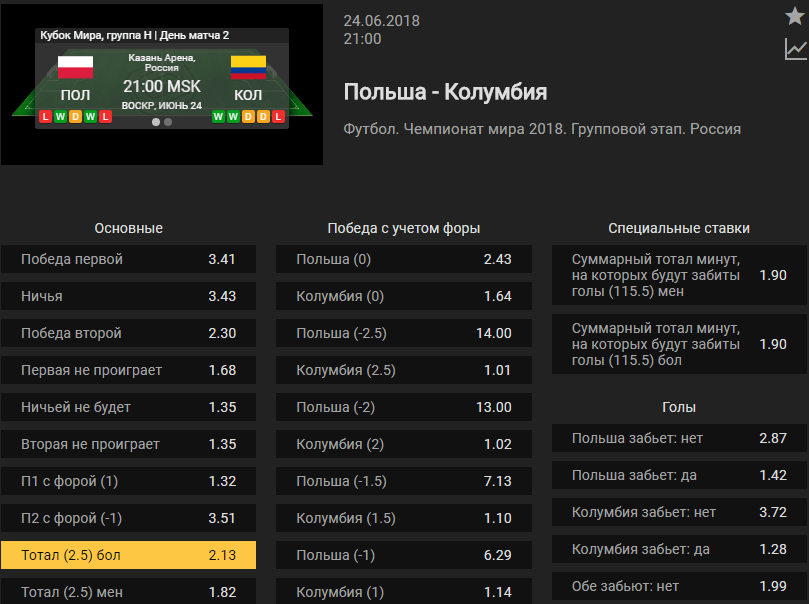Viewport: 809px width, 604px height.
Task: Choose Колумбия (2) at 1.02
Action: coord(404,444)
